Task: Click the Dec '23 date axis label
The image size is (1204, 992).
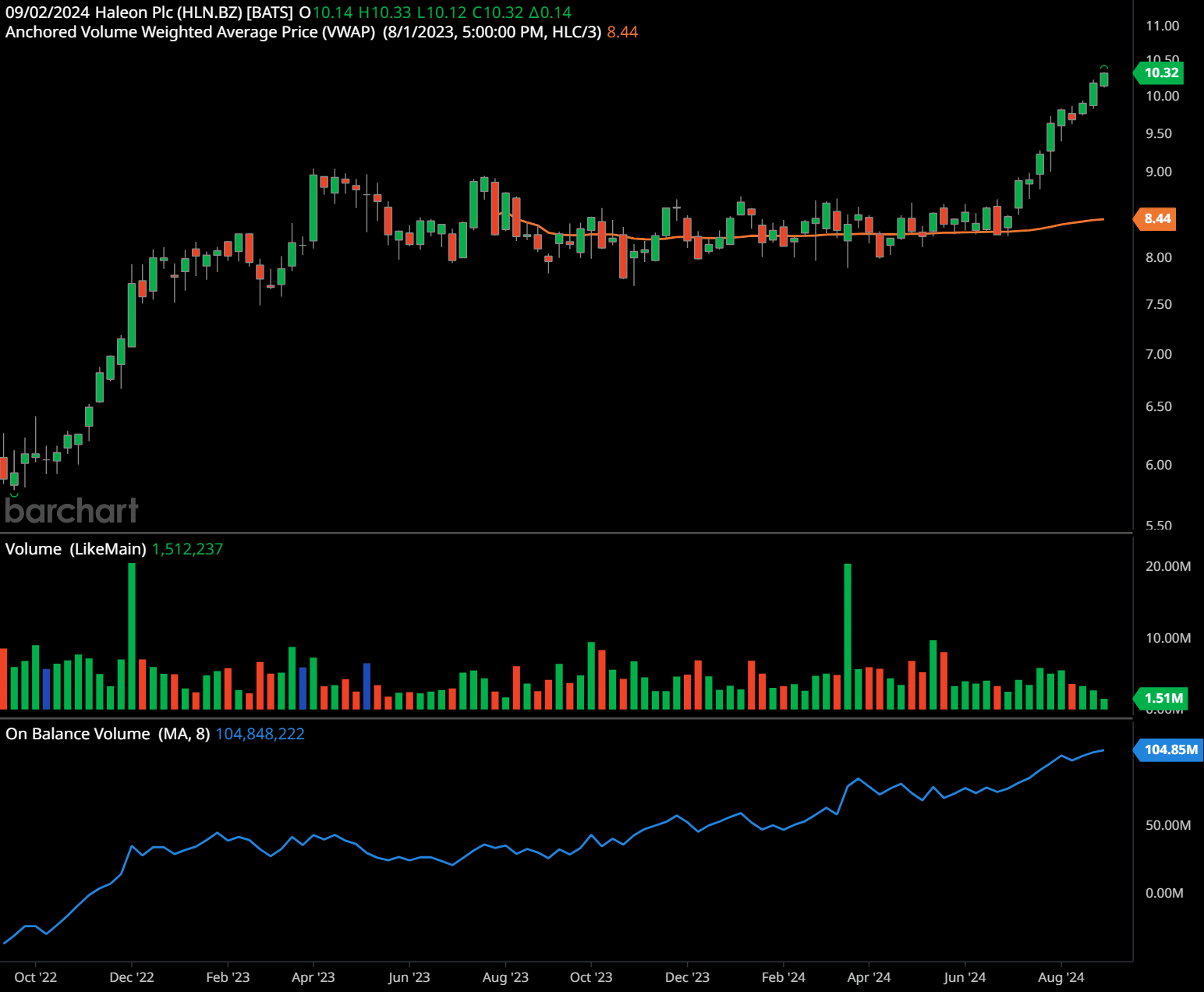Action: point(687,977)
